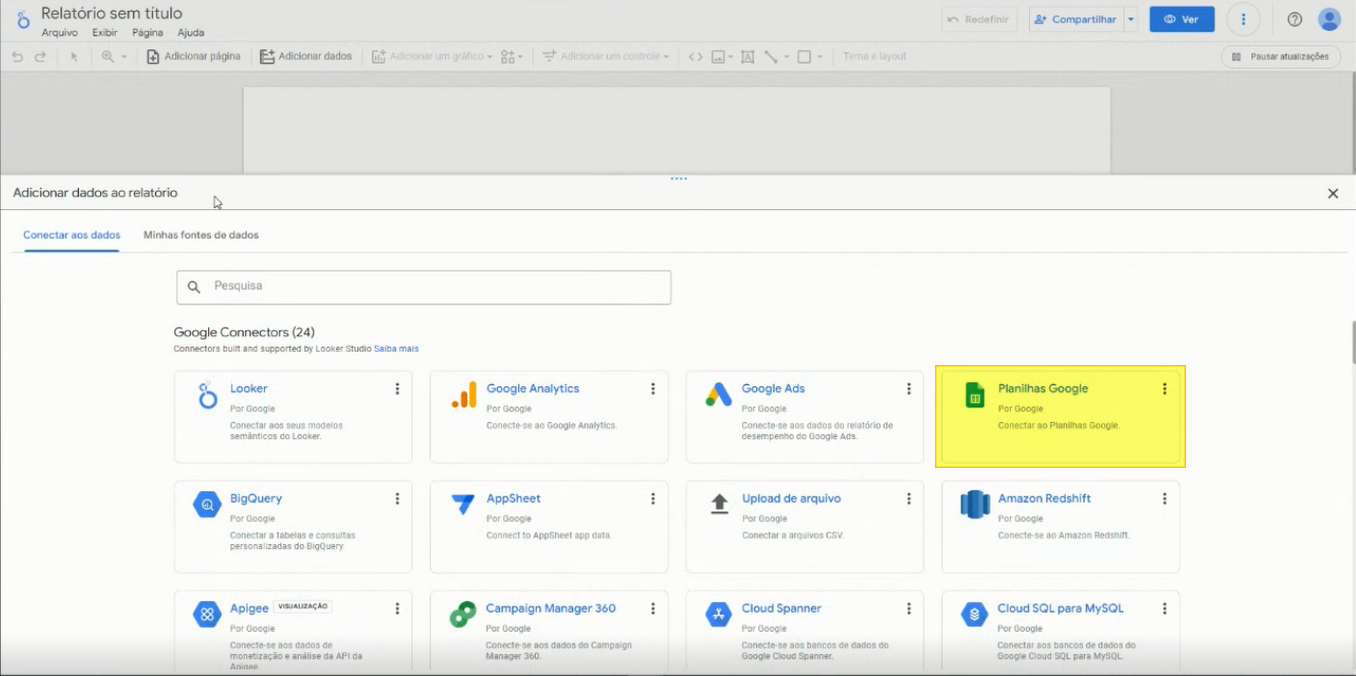Image resolution: width=1356 pixels, height=676 pixels.
Task: Click the text box tool icon
Action: pos(747,57)
